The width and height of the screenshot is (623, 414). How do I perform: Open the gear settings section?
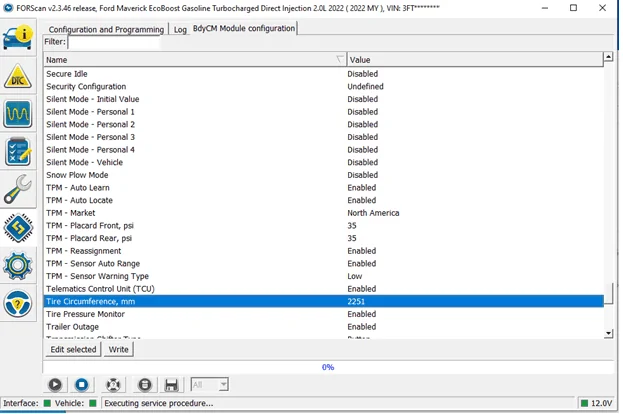click(x=18, y=265)
